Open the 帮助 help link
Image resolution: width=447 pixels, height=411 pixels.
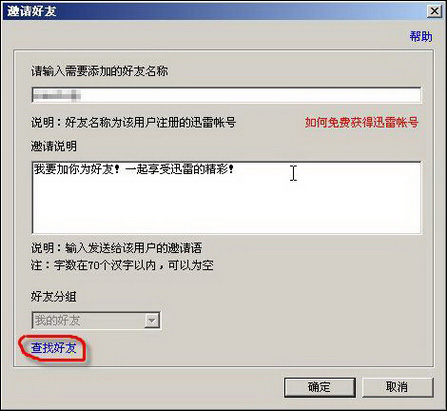421,37
